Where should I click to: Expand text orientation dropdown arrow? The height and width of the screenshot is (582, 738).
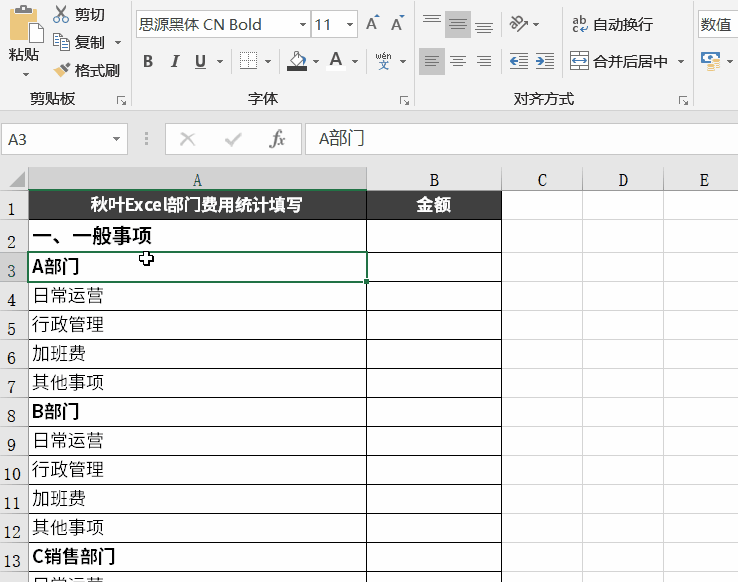click(x=536, y=24)
